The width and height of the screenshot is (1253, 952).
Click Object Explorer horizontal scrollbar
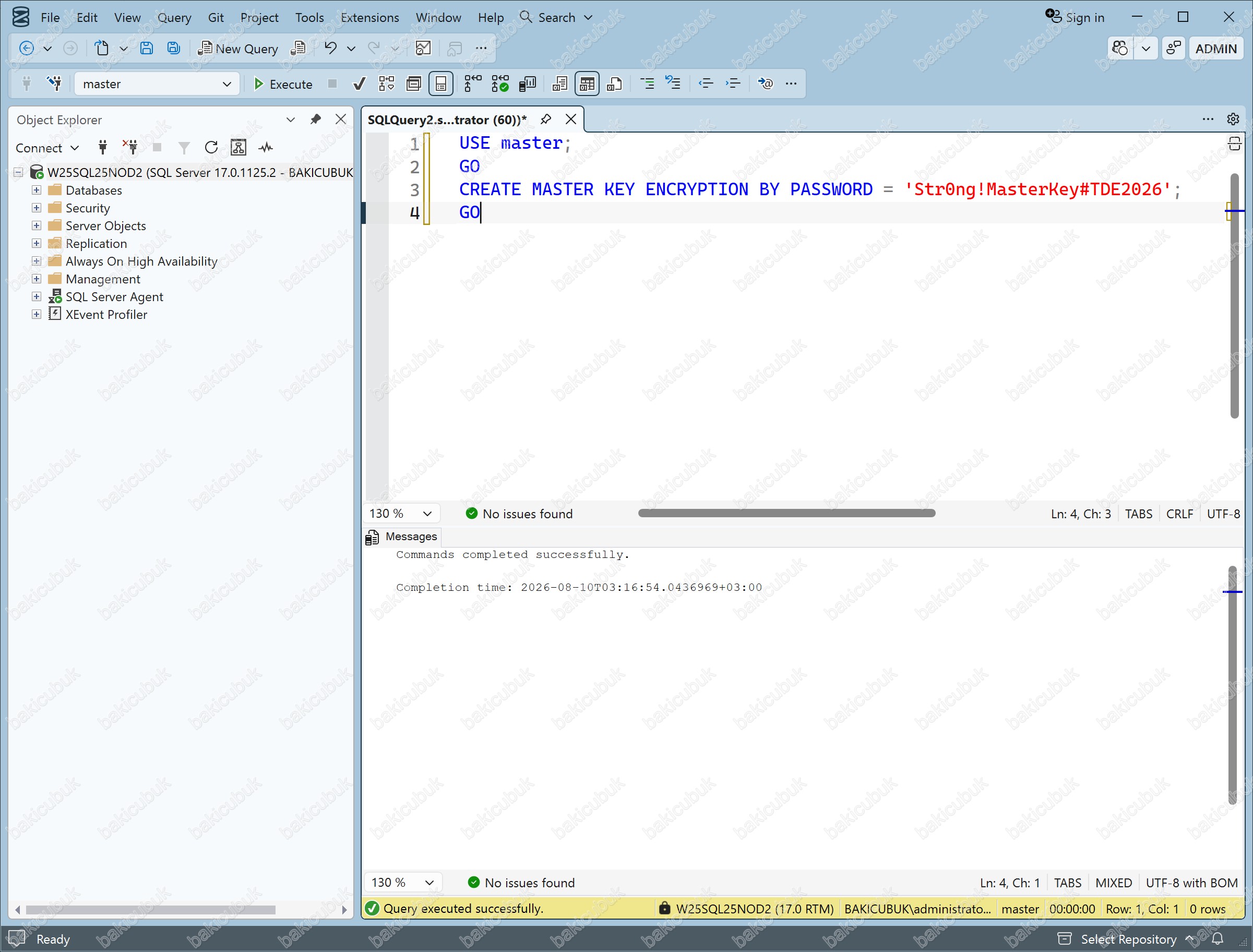tap(151, 910)
